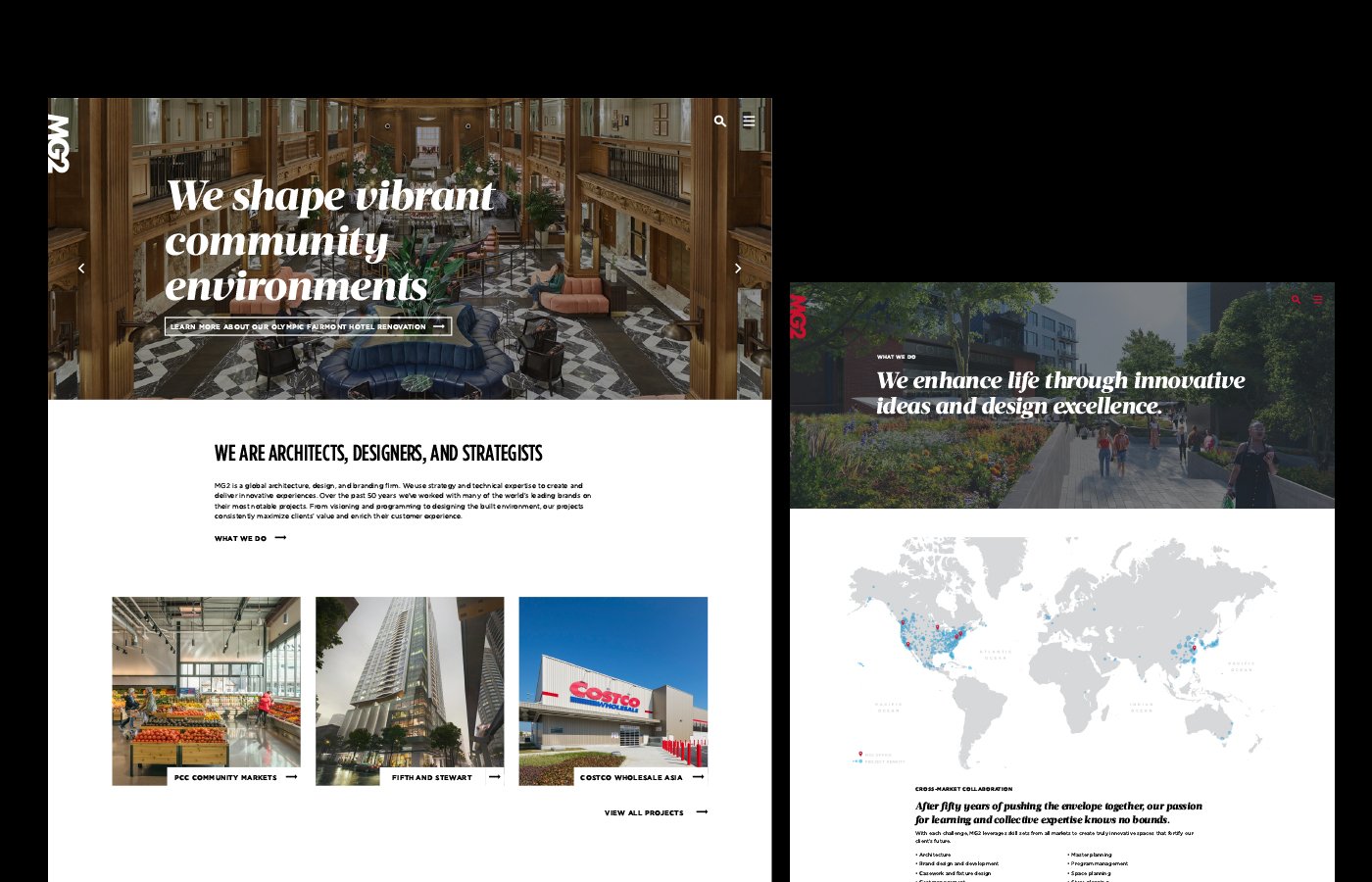
Task: Click the white MG2 logo on homepage
Action: click(x=59, y=143)
